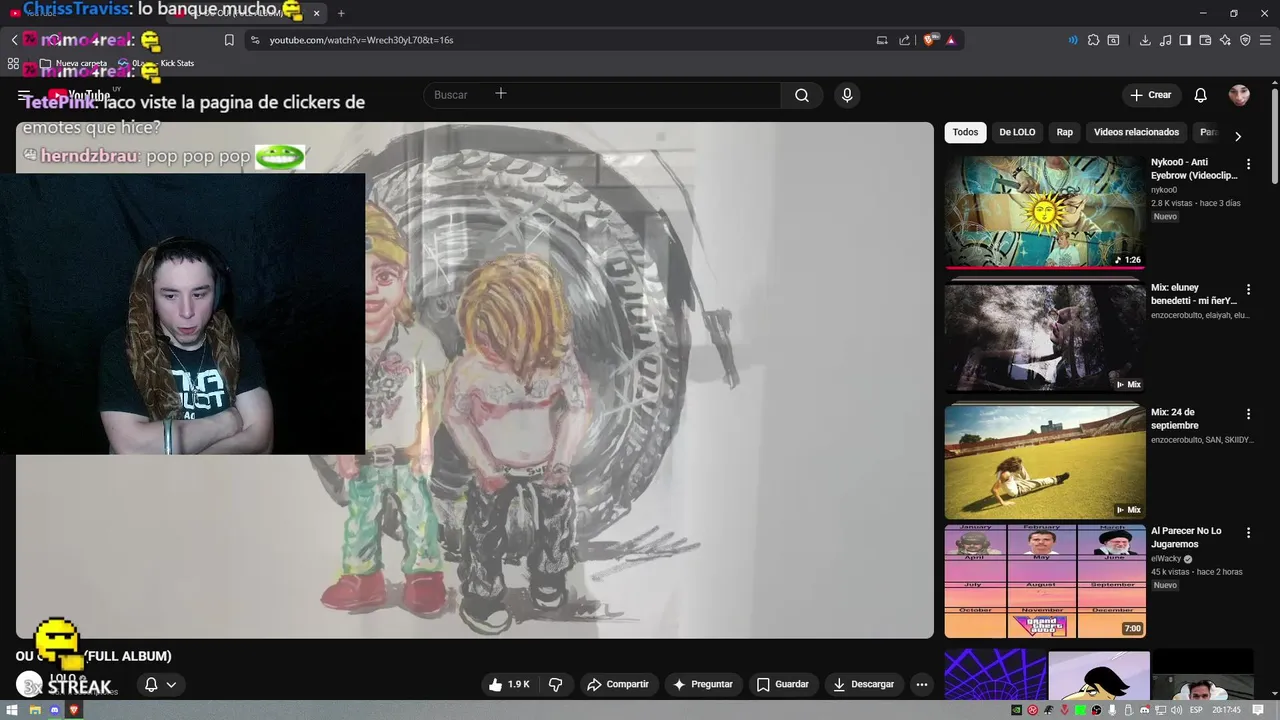Open Discord in the taskbar
This screenshot has height=720, width=1280.
point(54,710)
